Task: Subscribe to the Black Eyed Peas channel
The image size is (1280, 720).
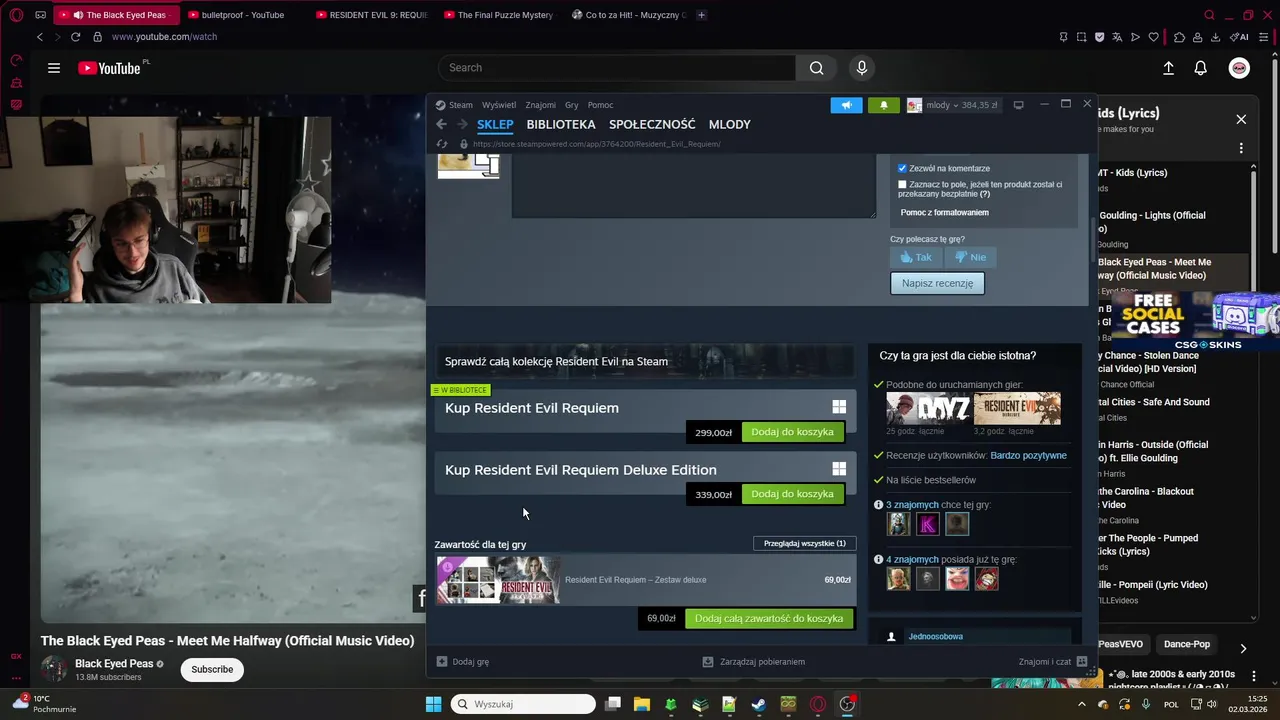Action: [x=212, y=669]
